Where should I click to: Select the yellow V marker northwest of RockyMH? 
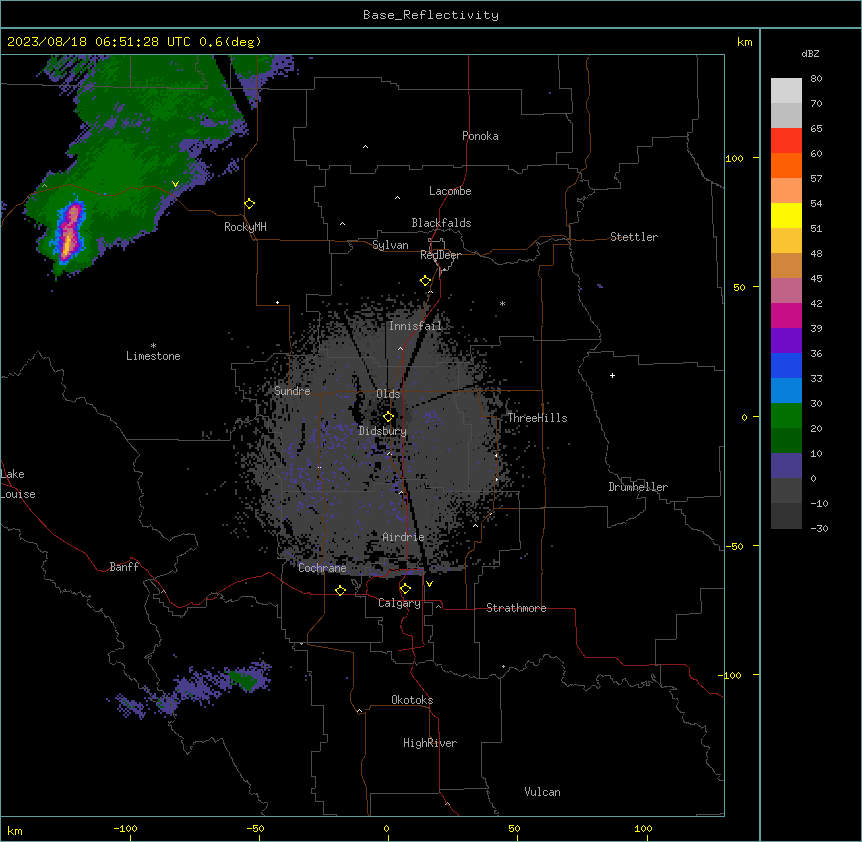click(x=175, y=184)
